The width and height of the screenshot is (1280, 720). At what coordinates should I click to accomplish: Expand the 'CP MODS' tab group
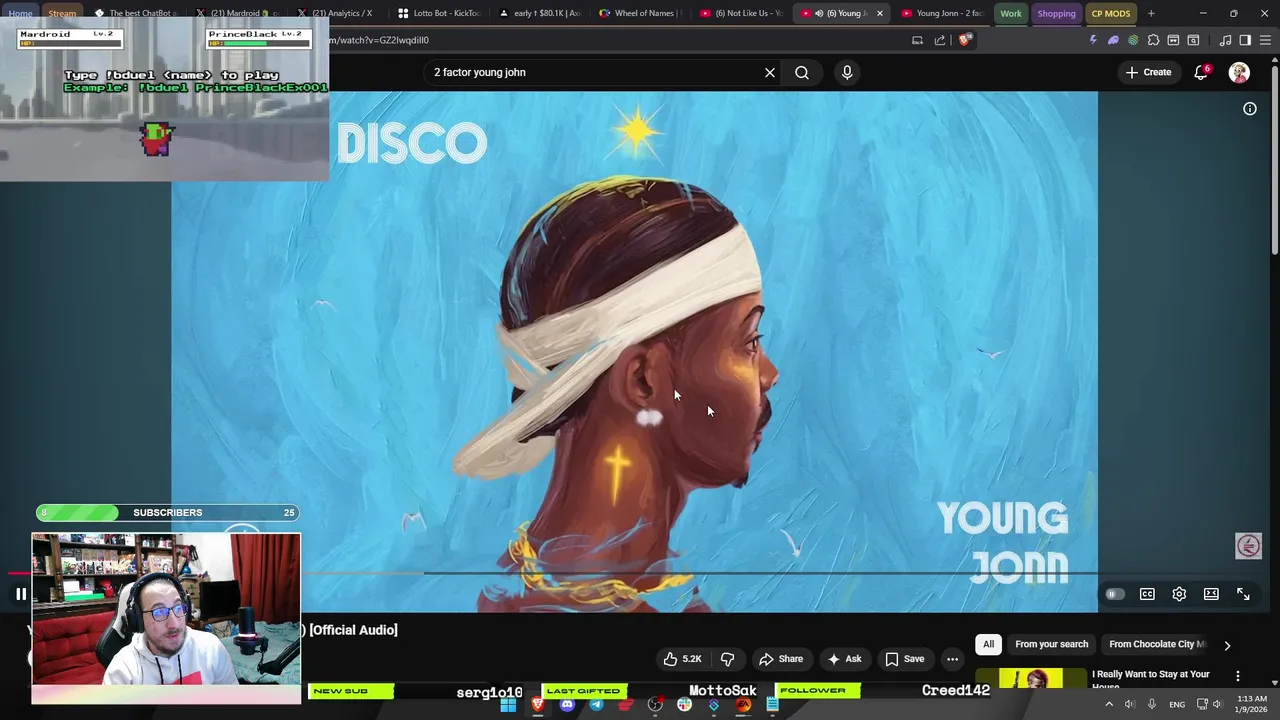click(1110, 13)
